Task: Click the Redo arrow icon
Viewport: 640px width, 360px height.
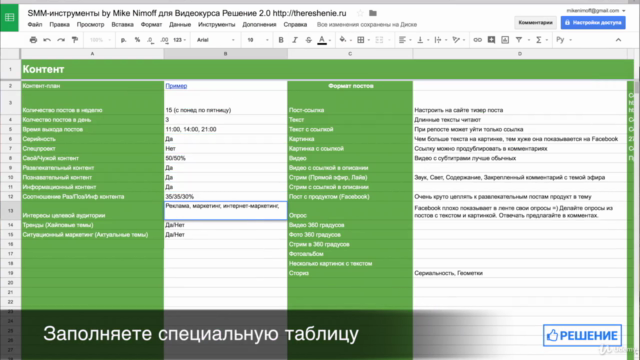Action: (x=61, y=40)
